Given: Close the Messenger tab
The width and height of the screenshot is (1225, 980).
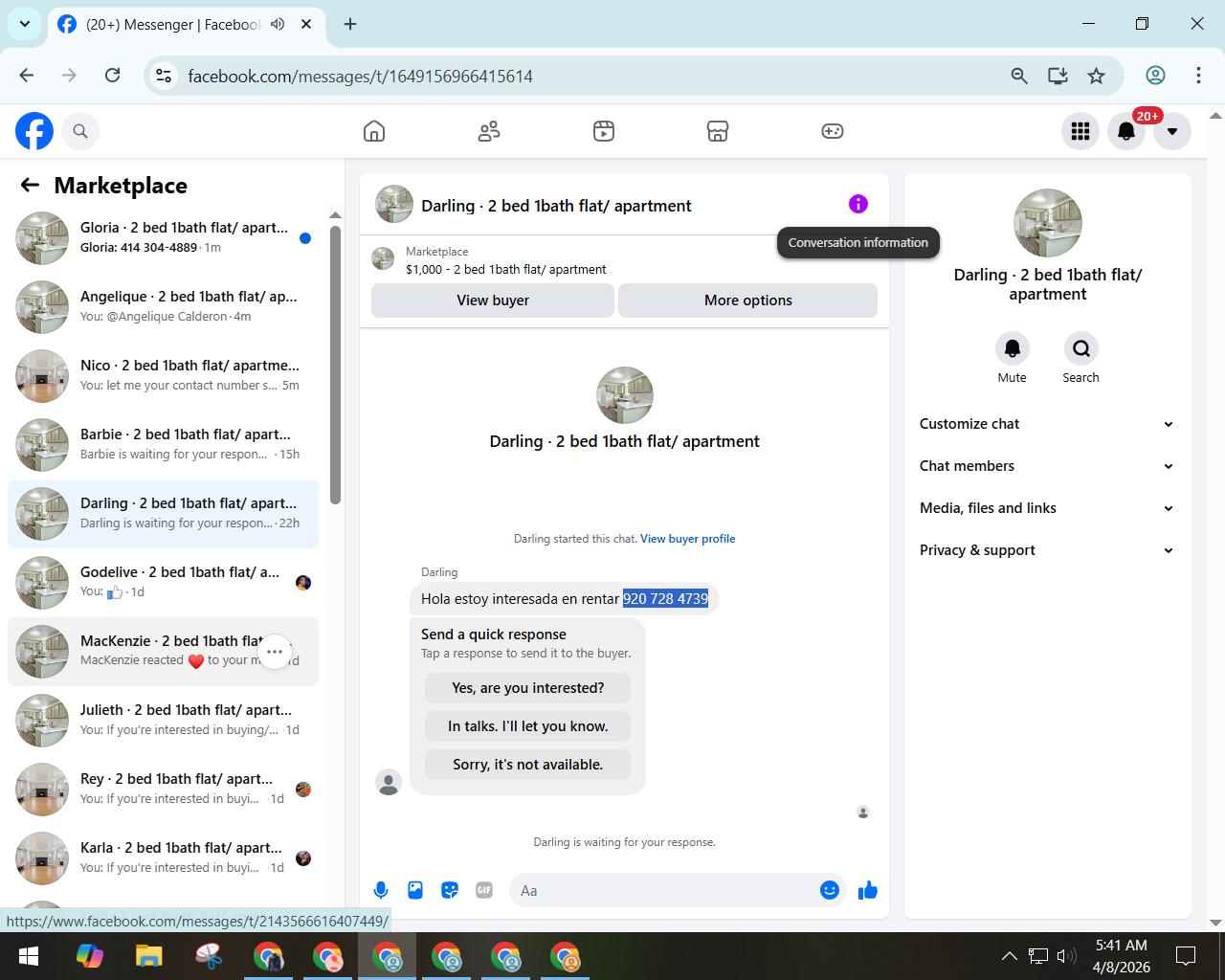Looking at the screenshot, I should (x=306, y=24).
